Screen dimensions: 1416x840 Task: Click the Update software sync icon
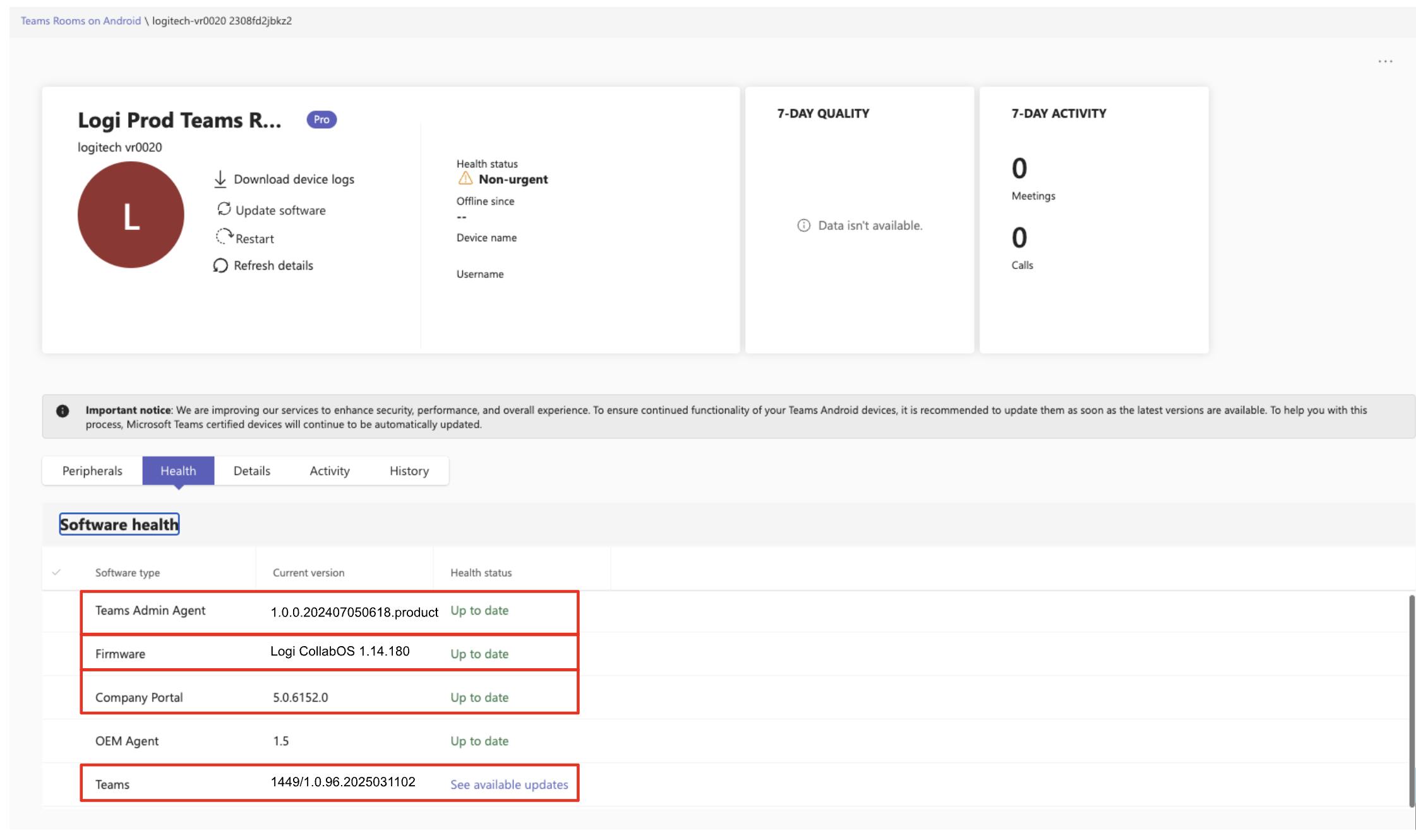[224, 209]
